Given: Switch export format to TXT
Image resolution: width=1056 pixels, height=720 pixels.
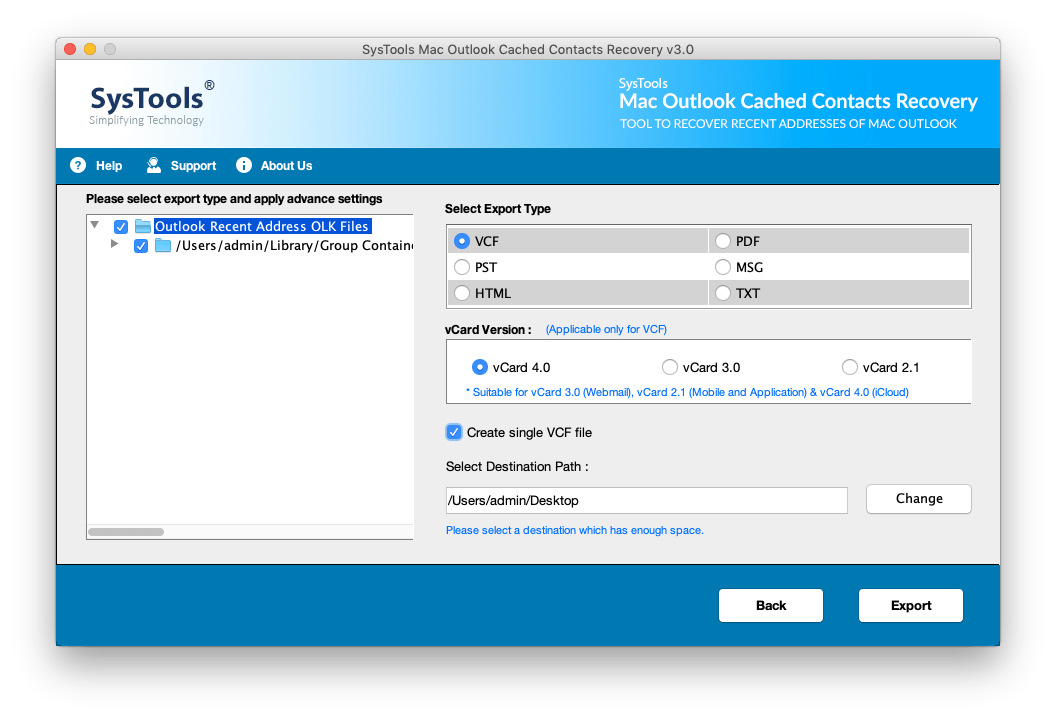Looking at the screenshot, I should coord(723,292).
